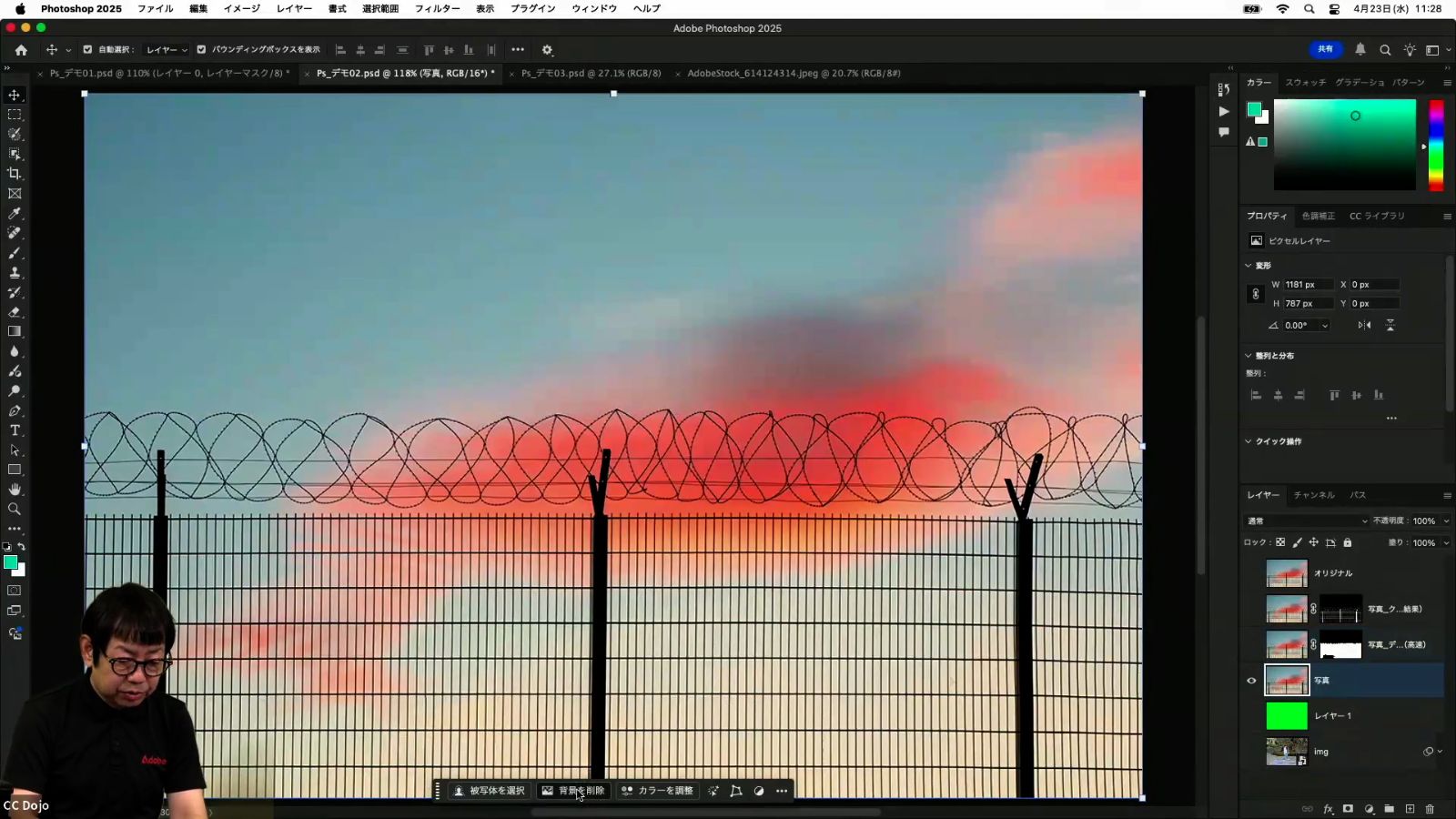Open the 不透明度 opacity dropdown arrow

point(1446,521)
